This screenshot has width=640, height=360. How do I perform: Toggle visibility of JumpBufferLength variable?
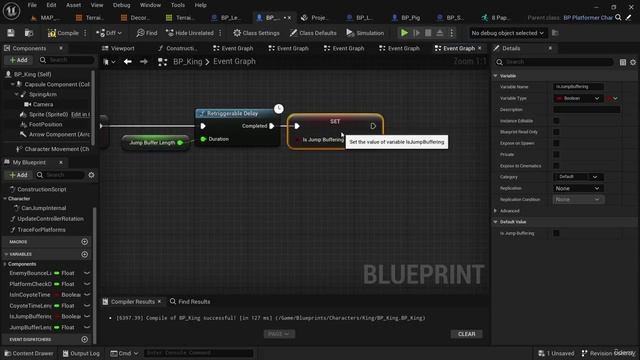tap(87, 327)
